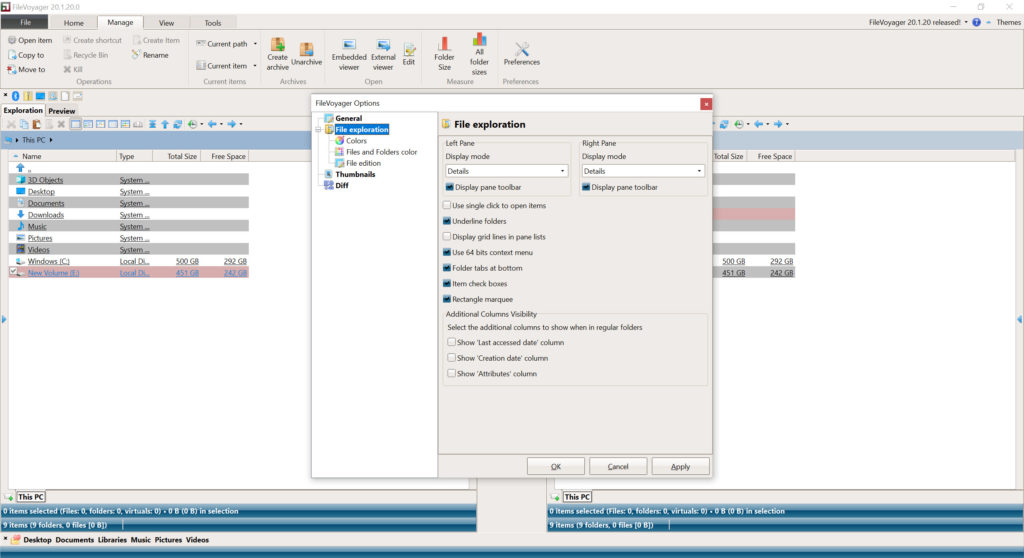Image resolution: width=1024 pixels, height=558 pixels.
Task: Click the Create archive icon
Action: tap(278, 46)
